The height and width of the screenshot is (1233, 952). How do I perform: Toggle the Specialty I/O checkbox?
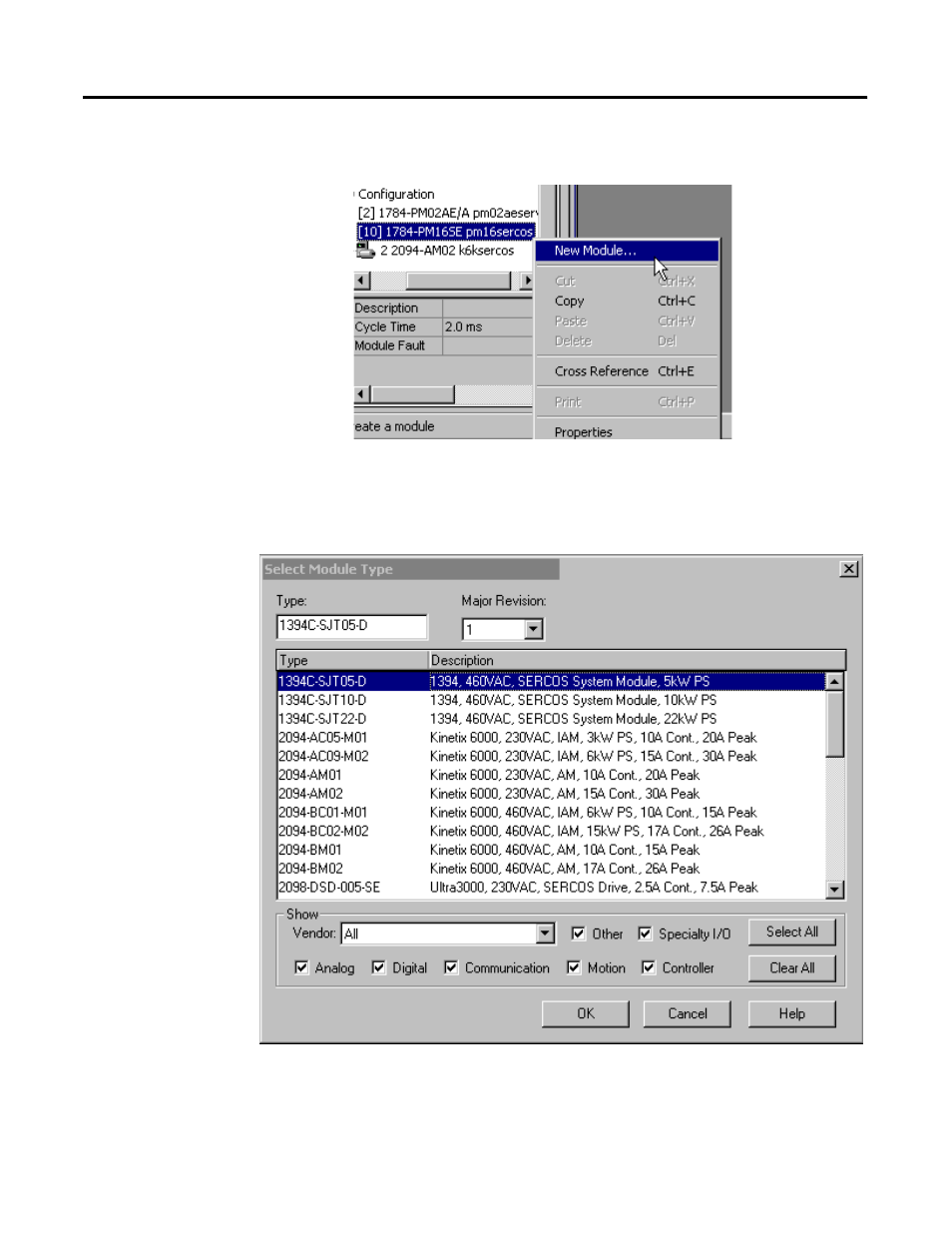click(x=645, y=933)
